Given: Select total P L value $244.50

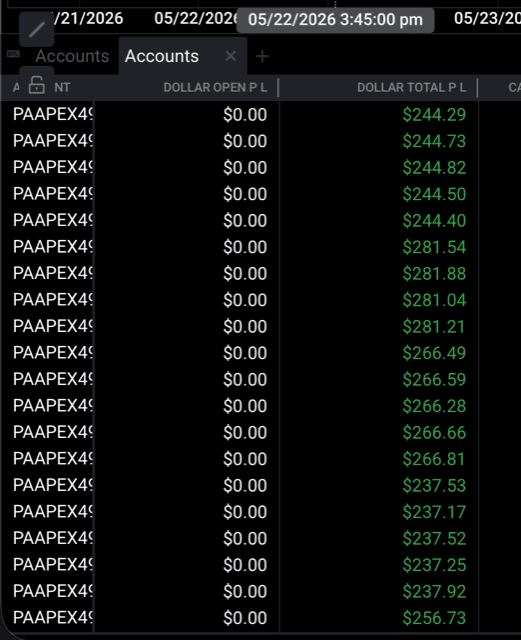Looking at the screenshot, I should [434, 194].
